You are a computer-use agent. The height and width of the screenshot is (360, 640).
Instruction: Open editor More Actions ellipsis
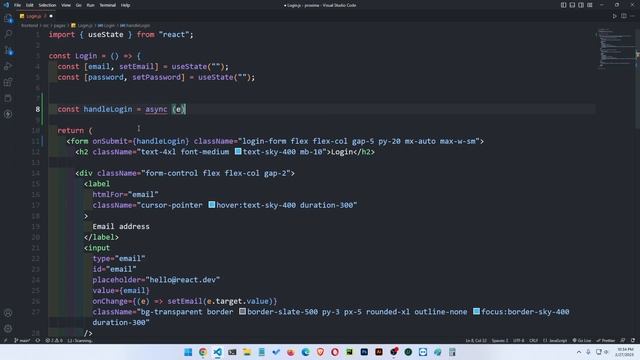(x=632, y=16)
